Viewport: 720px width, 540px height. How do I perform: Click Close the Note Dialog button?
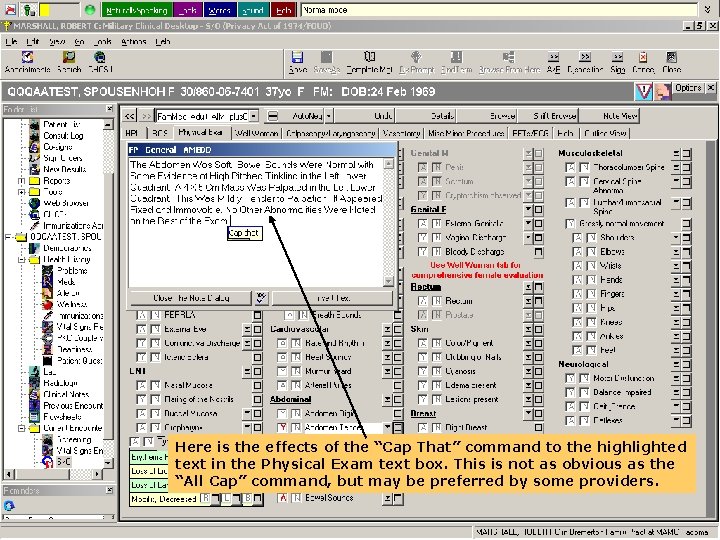tap(191, 298)
